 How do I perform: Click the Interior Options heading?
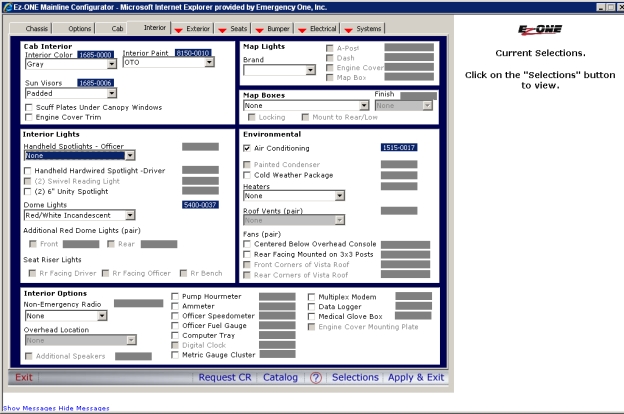click(x=55, y=293)
